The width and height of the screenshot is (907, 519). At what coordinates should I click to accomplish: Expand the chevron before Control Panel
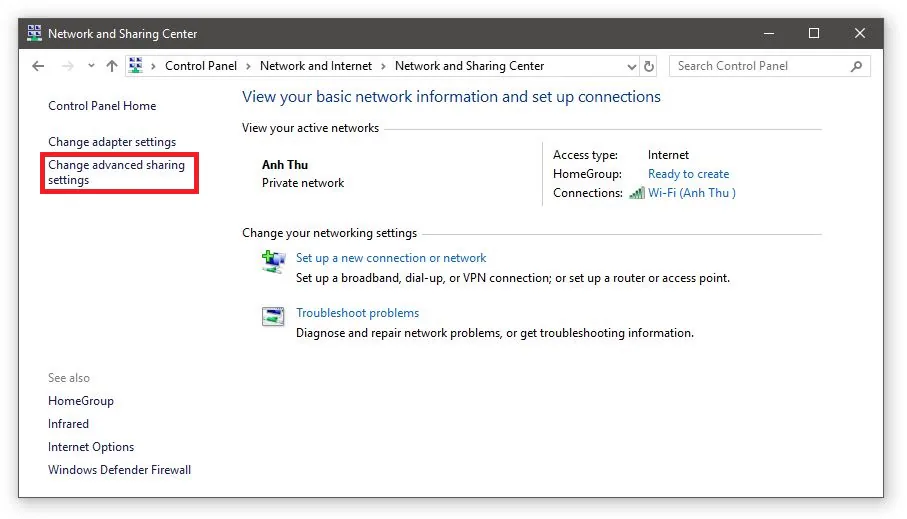(153, 67)
